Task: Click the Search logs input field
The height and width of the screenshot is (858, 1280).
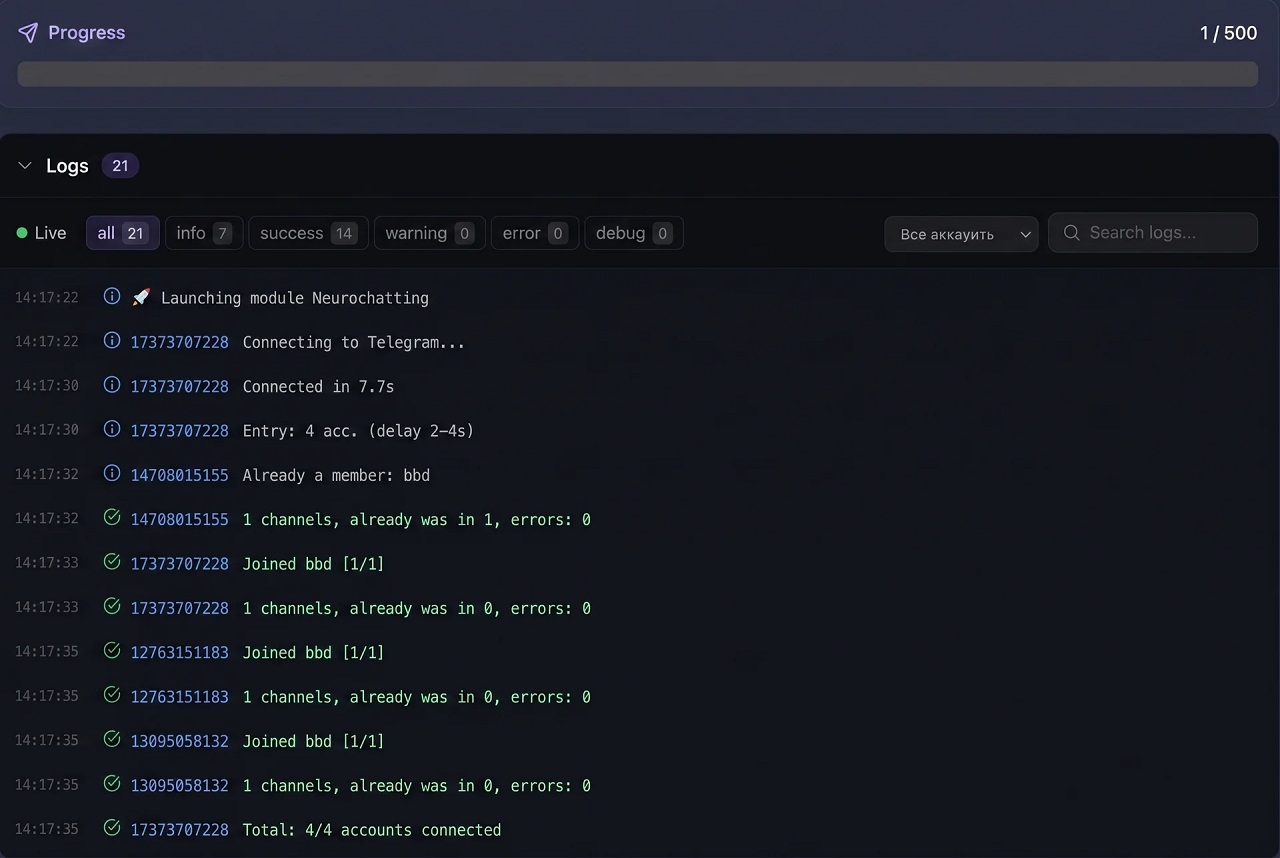Action: pyautogui.click(x=1153, y=233)
